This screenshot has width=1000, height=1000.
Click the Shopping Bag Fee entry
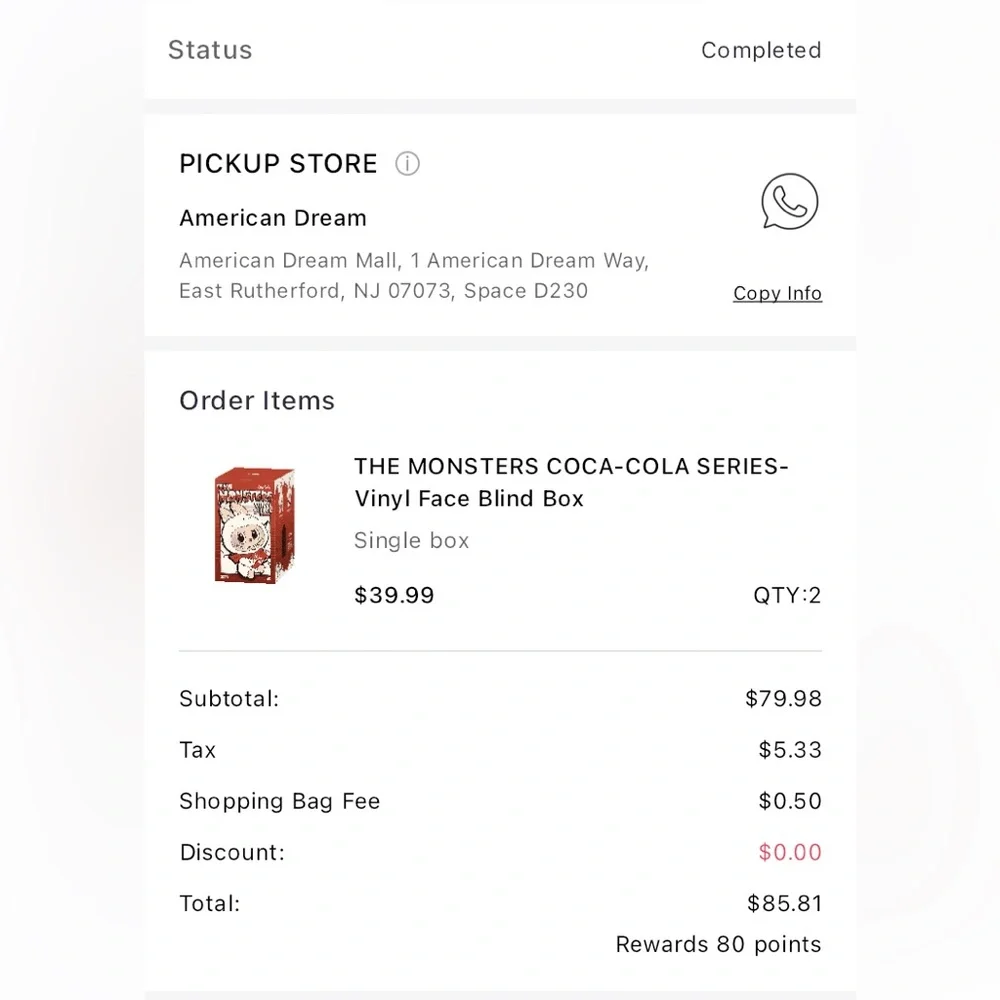(x=279, y=801)
